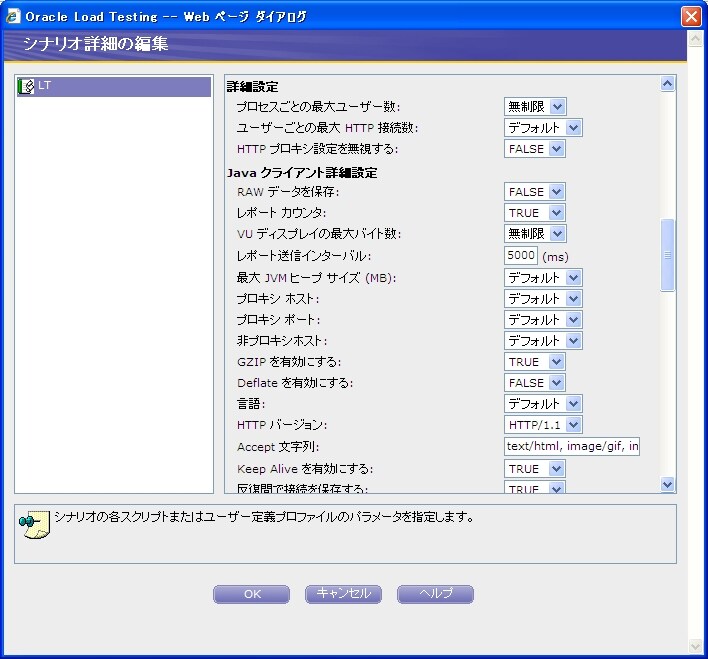Open the RAW データを保存 dropdown
The width and height of the screenshot is (708, 659).
click(x=535, y=192)
